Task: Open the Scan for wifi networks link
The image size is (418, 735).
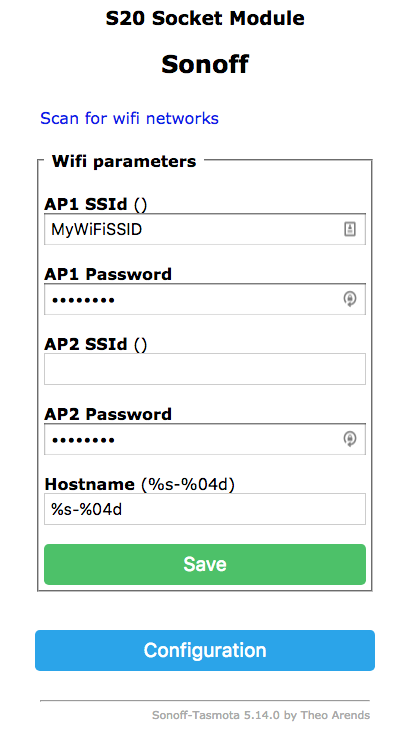Action: 129,118
